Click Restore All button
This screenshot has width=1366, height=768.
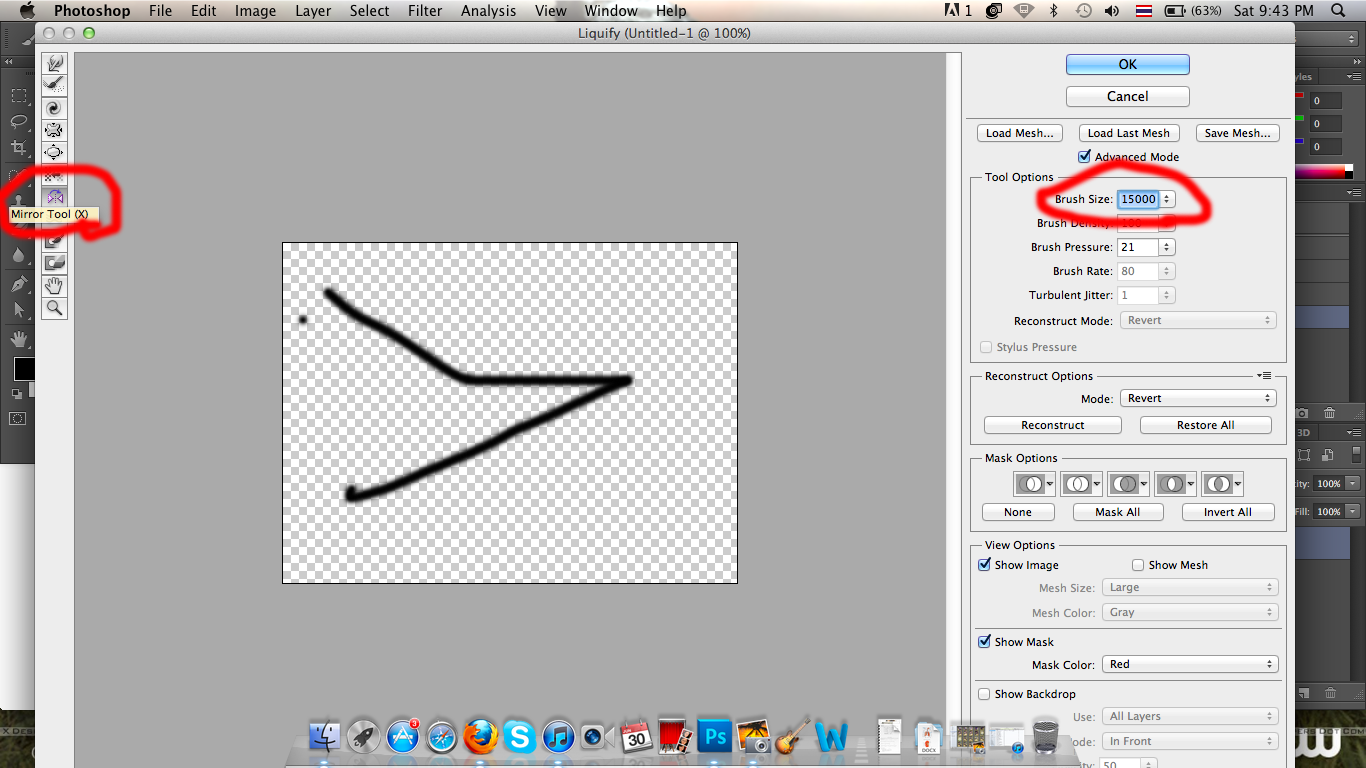click(x=1206, y=425)
